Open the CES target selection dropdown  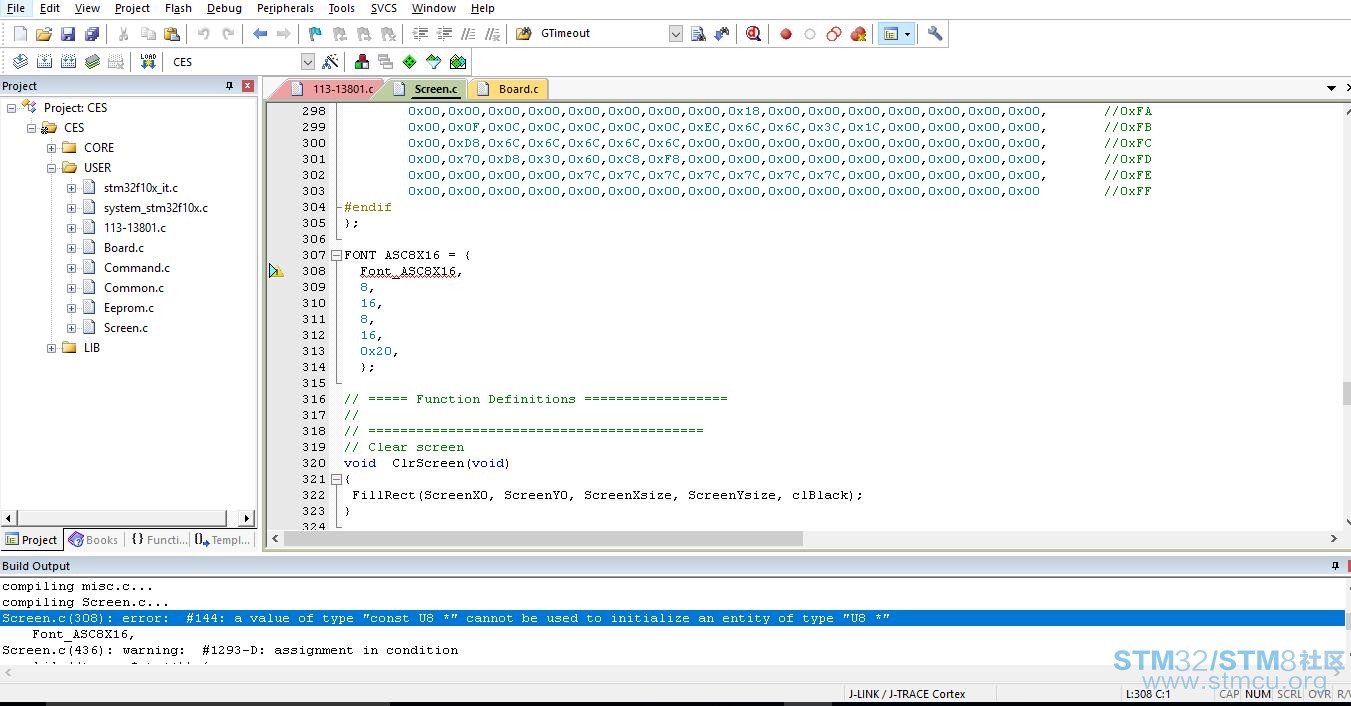[x=308, y=62]
